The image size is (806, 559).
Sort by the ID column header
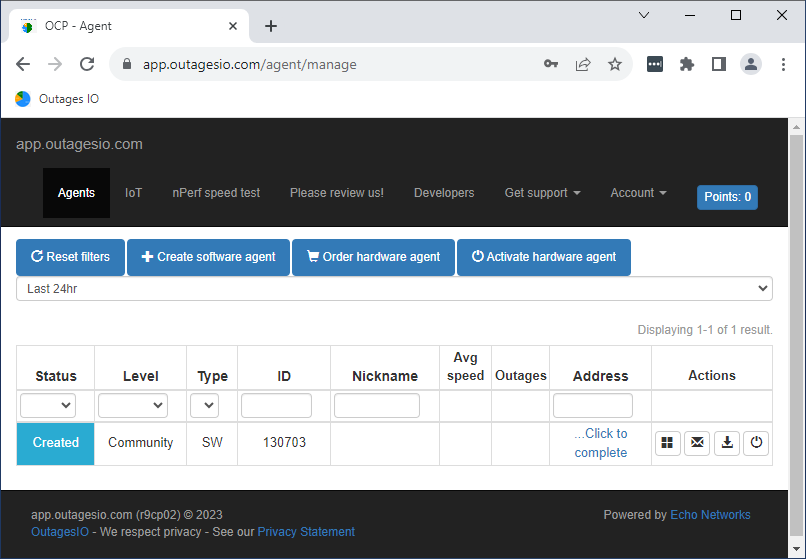point(284,376)
